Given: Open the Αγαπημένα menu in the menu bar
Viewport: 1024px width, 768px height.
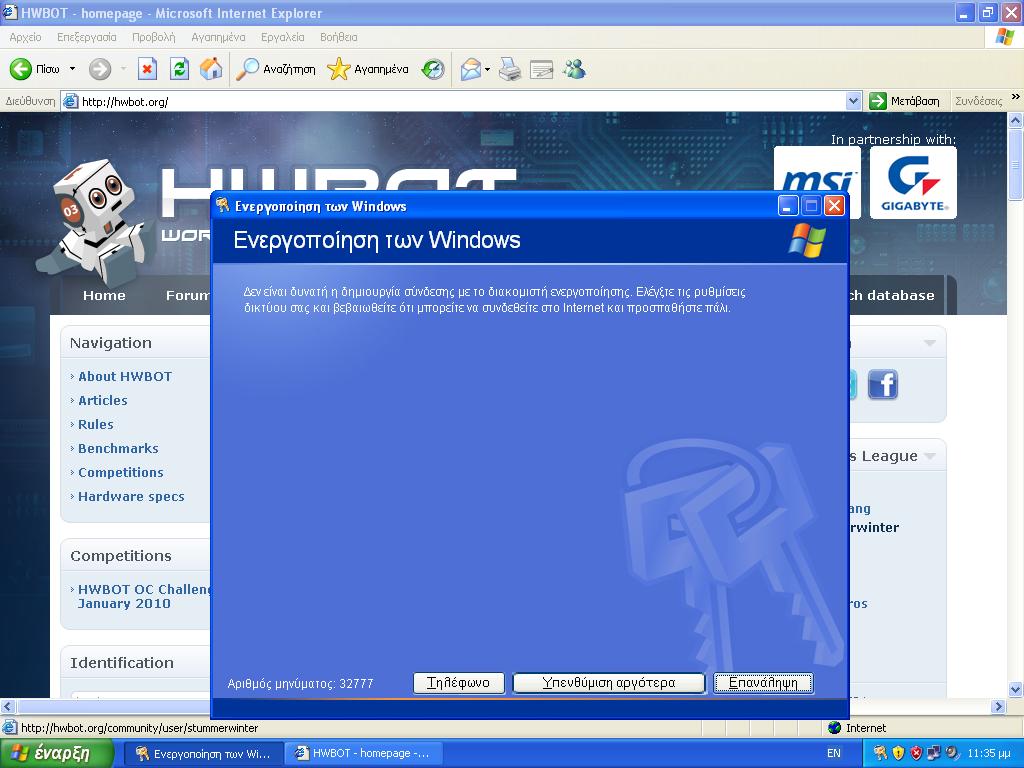Looking at the screenshot, I should click(218, 37).
